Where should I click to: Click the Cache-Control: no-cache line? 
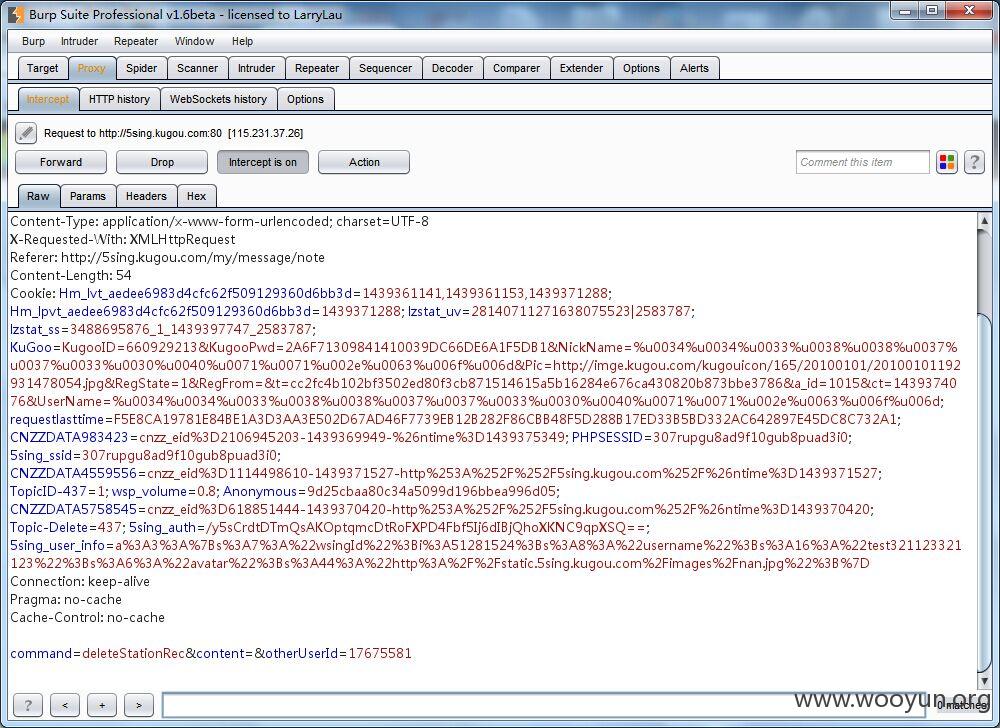[87, 617]
